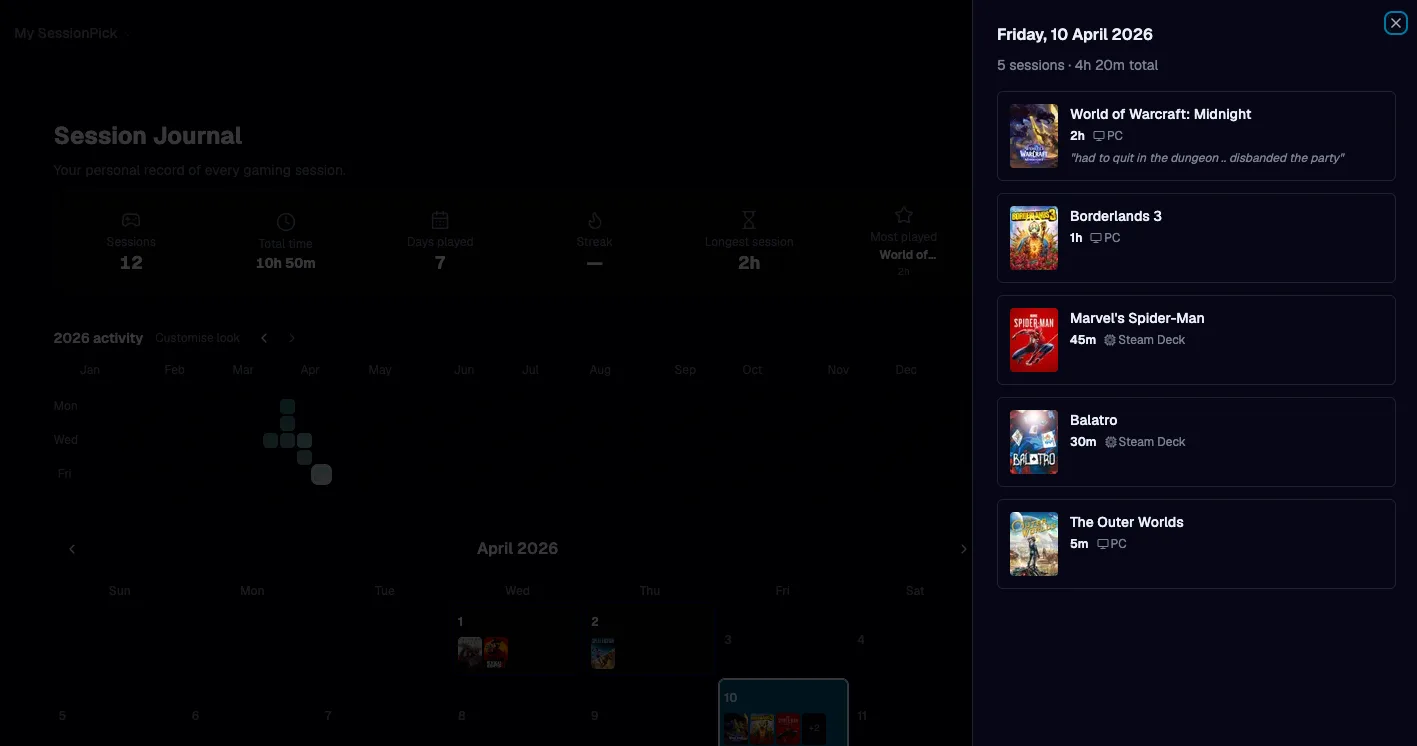1417x746 pixels.
Task: Click the Steam Deck icon under Marvel's Spider-Man
Action: click(1110, 340)
